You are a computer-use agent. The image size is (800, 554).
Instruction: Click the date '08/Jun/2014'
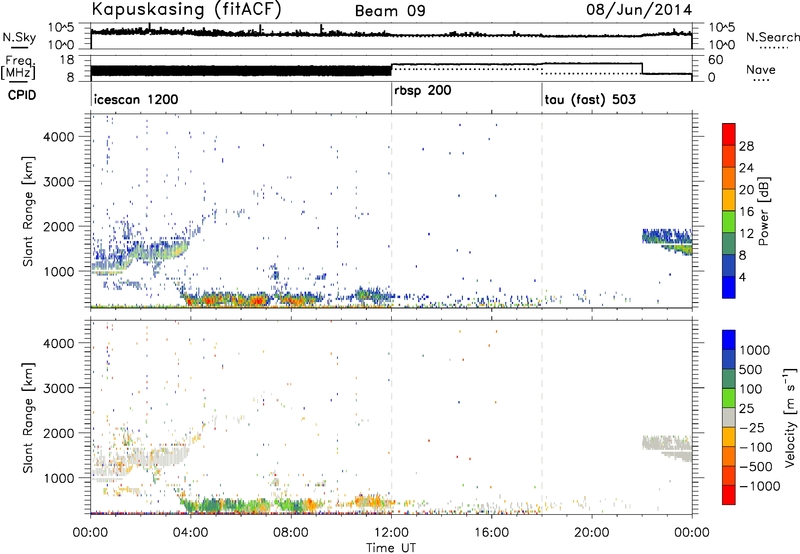coord(639,10)
